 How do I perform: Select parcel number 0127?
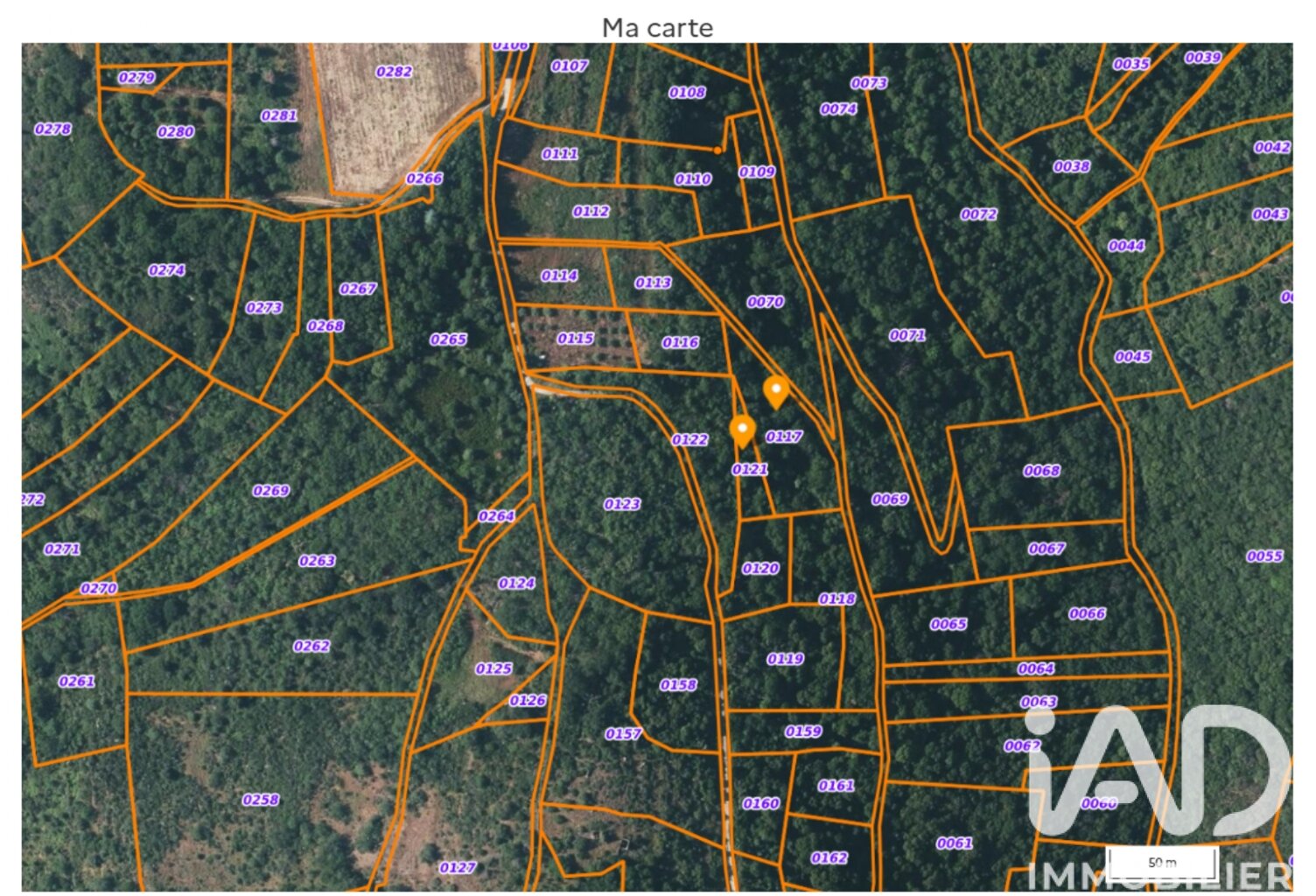pos(458,868)
